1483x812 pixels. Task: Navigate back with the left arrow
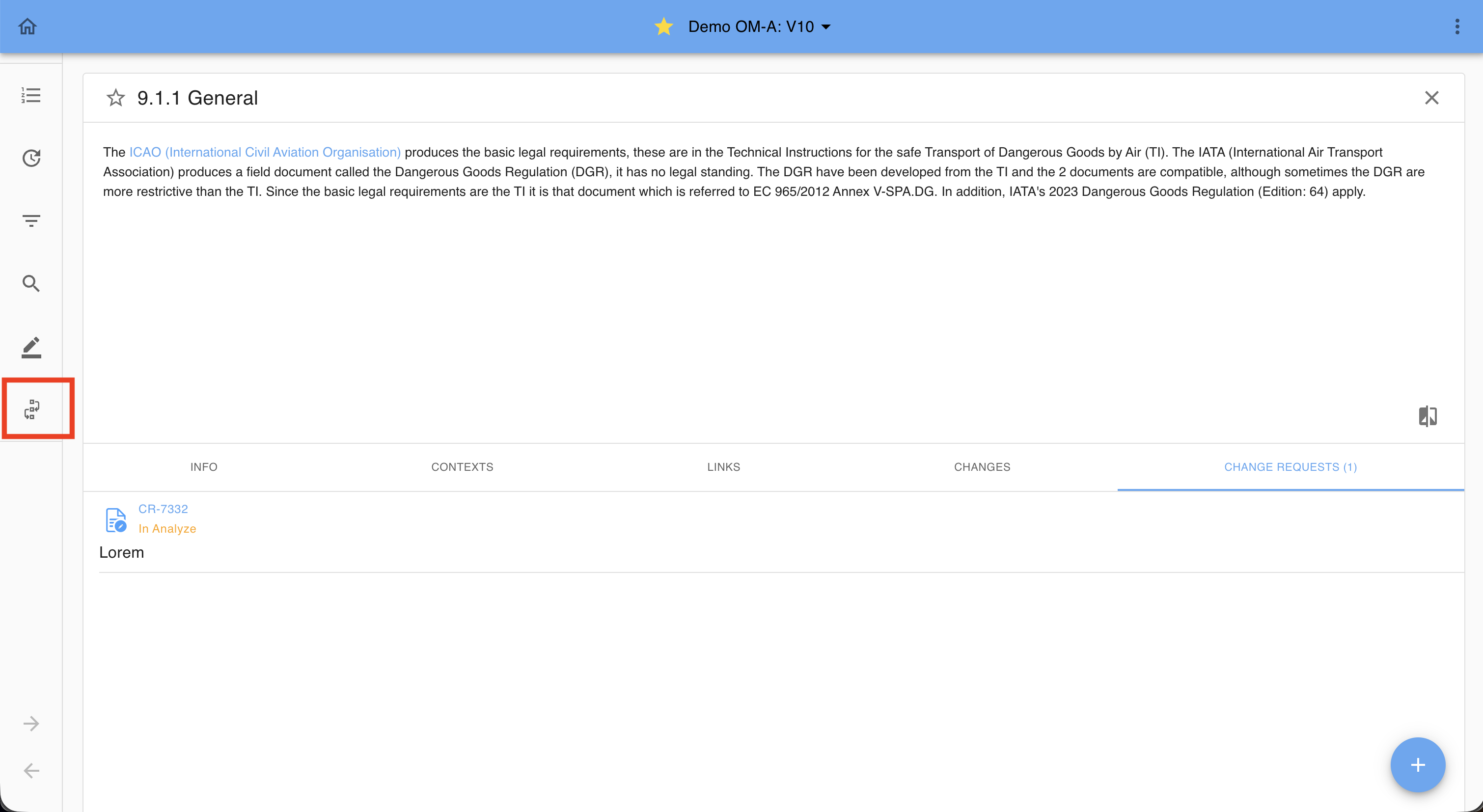pyautogui.click(x=31, y=771)
